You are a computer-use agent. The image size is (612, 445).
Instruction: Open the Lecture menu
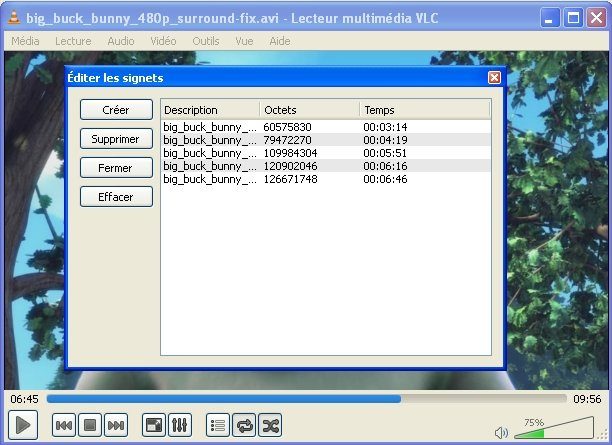point(73,41)
